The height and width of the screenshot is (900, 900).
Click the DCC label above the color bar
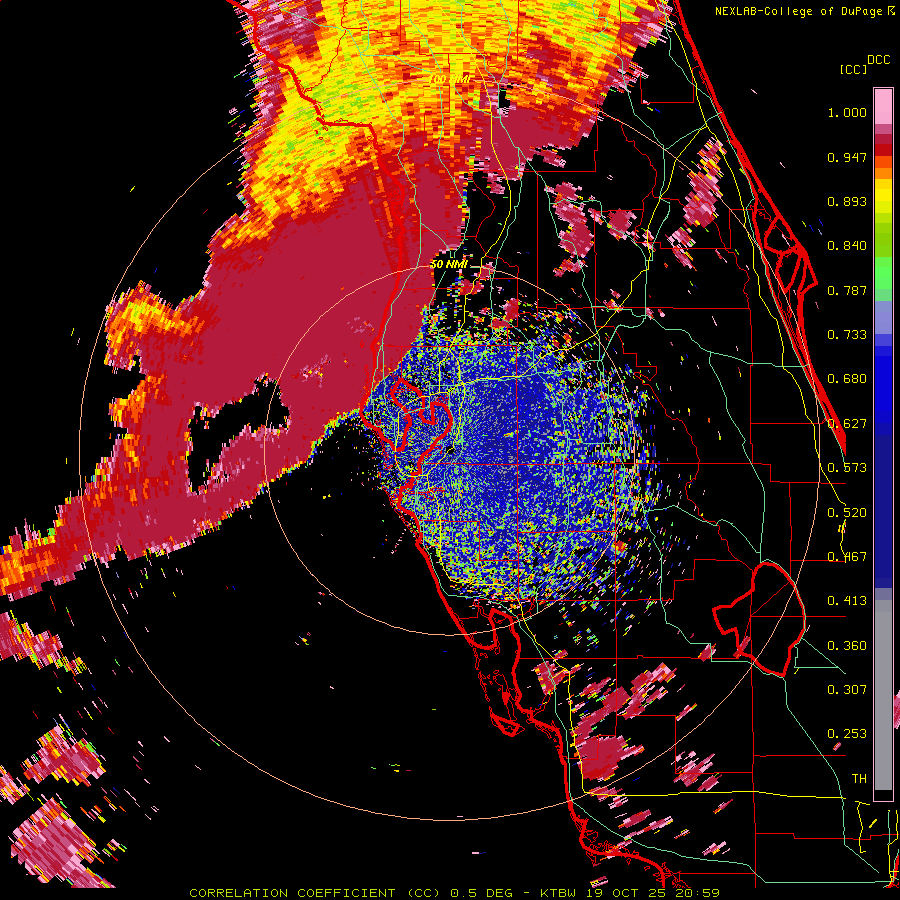[879, 60]
